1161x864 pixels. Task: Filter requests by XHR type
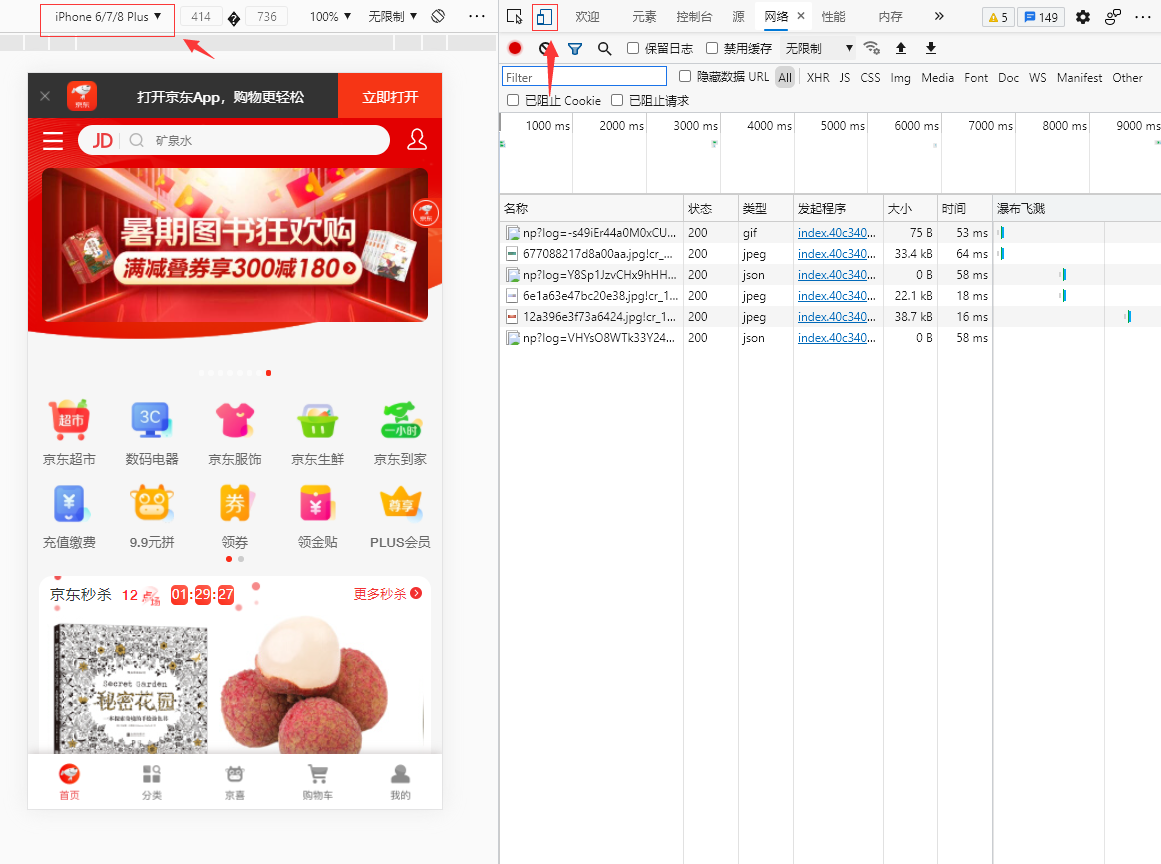click(818, 77)
